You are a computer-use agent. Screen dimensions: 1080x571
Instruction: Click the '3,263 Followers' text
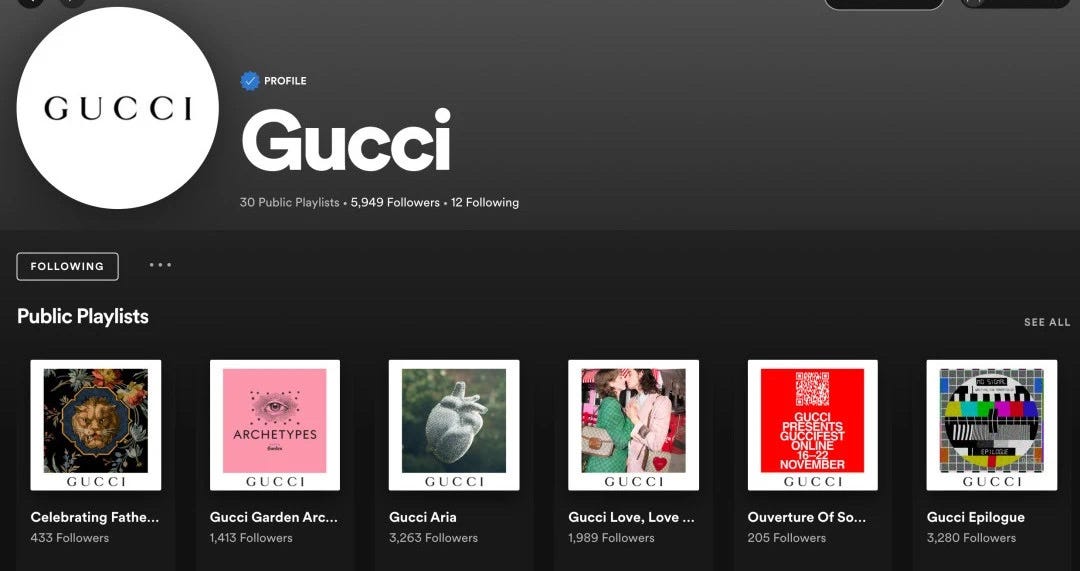[x=433, y=538]
